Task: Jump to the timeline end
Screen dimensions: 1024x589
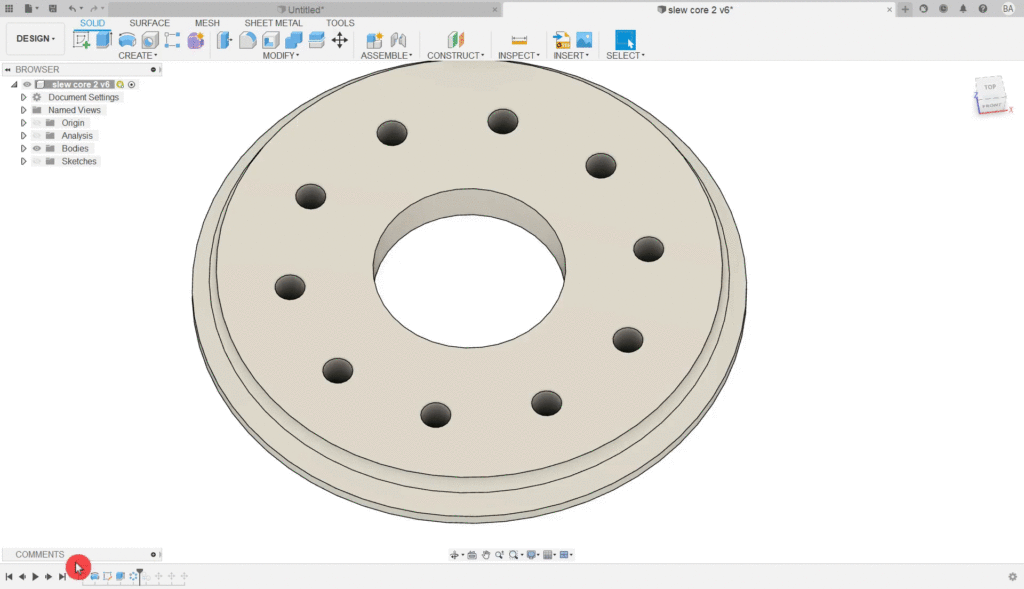Action: (x=62, y=577)
